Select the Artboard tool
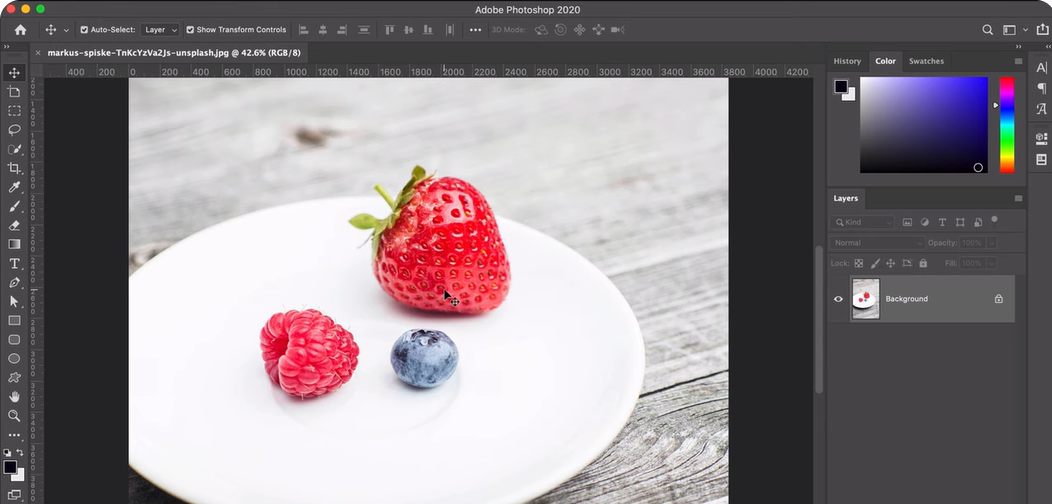 [x=14, y=91]
